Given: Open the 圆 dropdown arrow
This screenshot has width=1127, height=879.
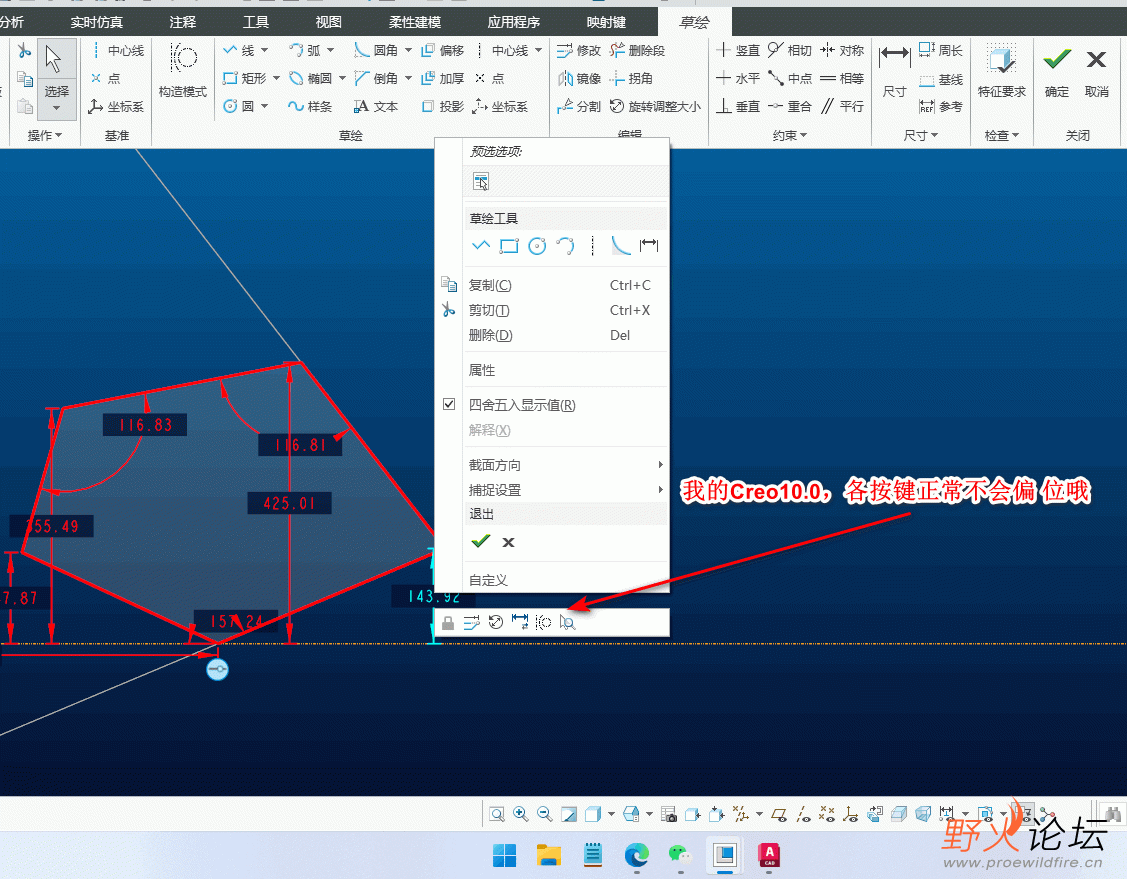Looking at the screenshot, I should click(x=264, y=106).
